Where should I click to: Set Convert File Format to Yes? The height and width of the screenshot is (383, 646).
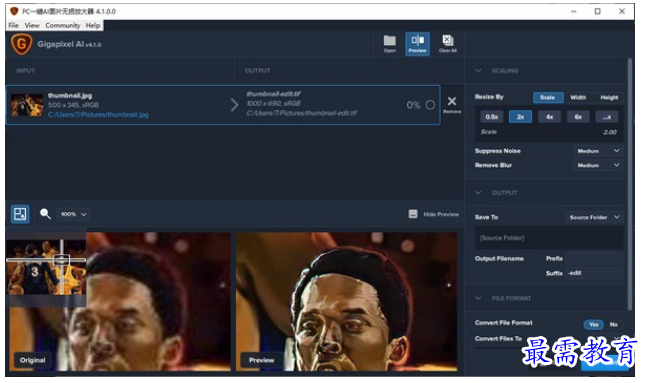coord(593,325)
